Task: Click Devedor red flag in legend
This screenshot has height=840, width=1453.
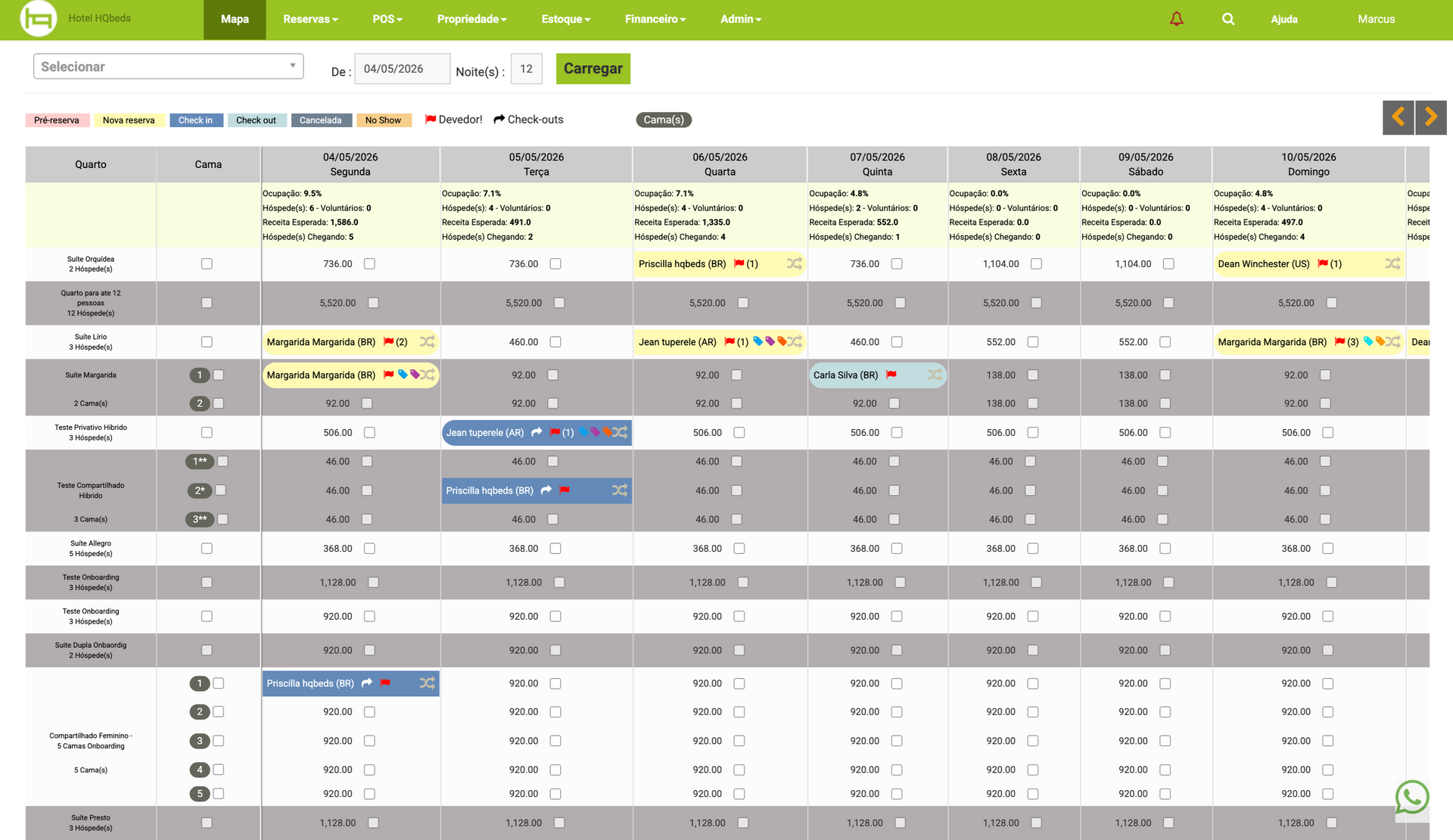Action: [x=430, y=119]
